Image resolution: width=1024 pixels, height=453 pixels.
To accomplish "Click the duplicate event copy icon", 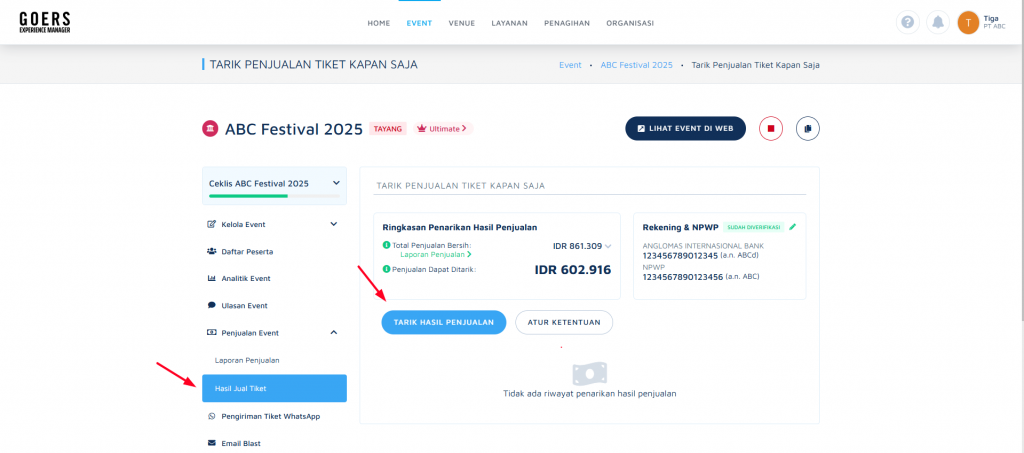I will point(808,129).
